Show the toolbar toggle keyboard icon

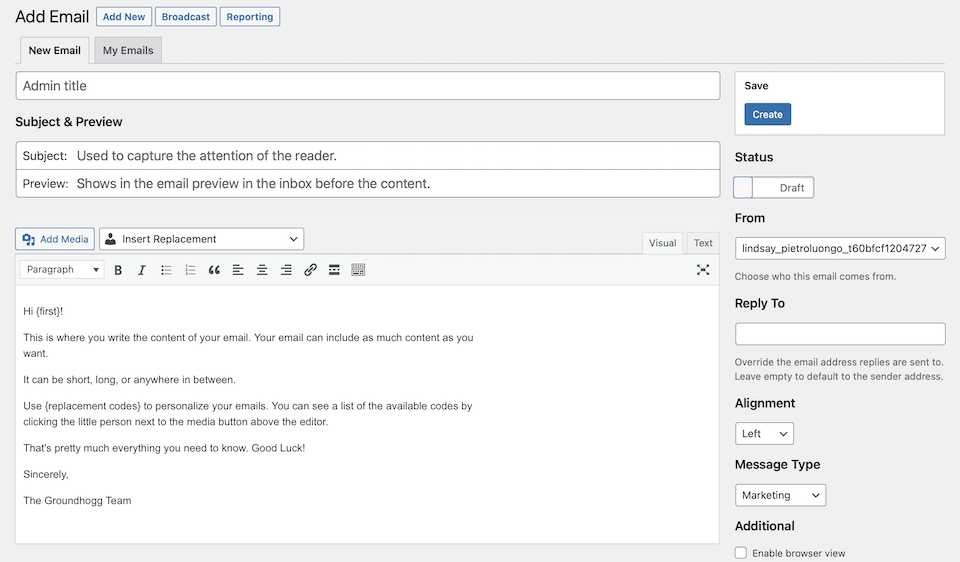point(358,270)
